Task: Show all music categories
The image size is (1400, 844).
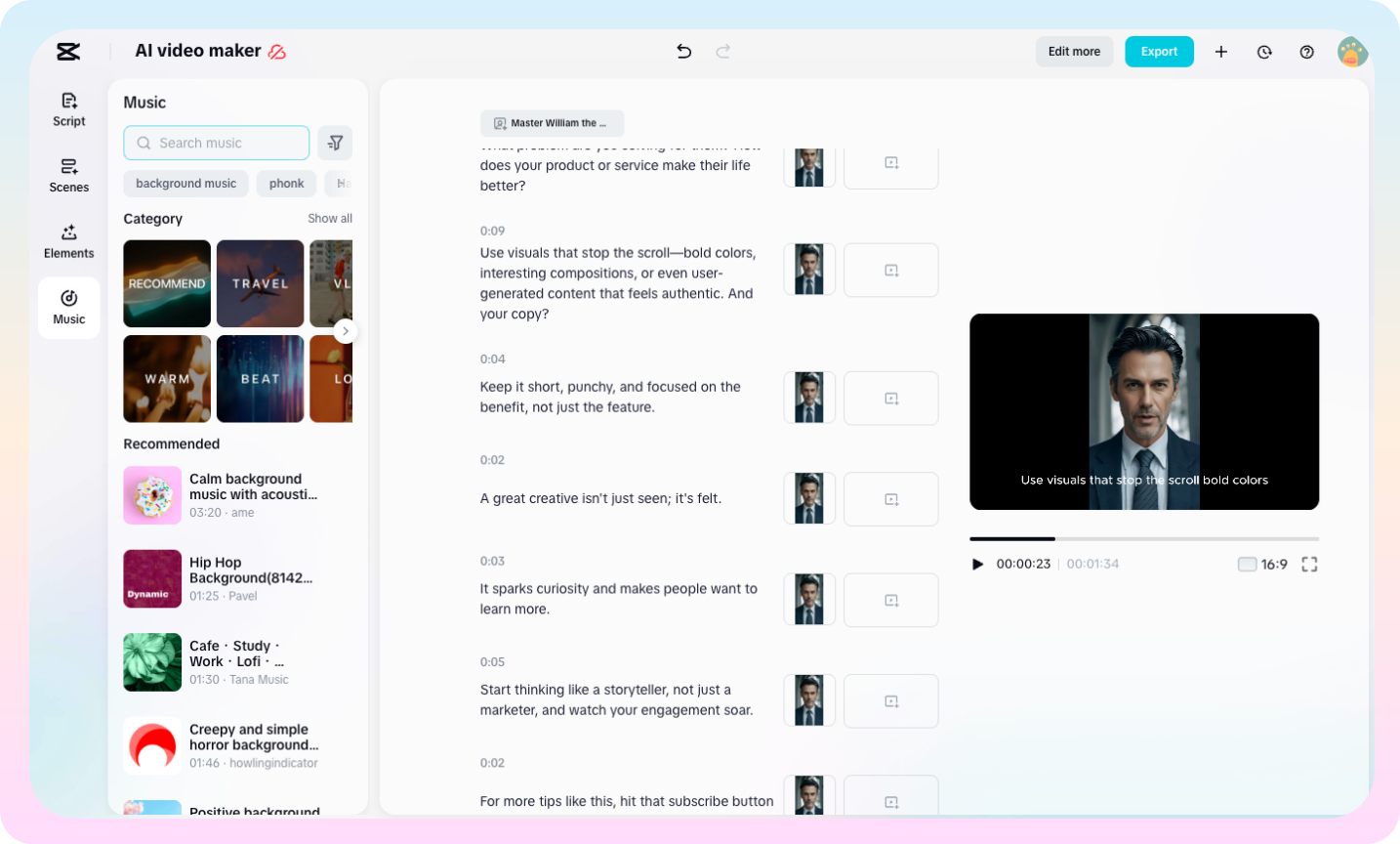Action: [329, 218]
